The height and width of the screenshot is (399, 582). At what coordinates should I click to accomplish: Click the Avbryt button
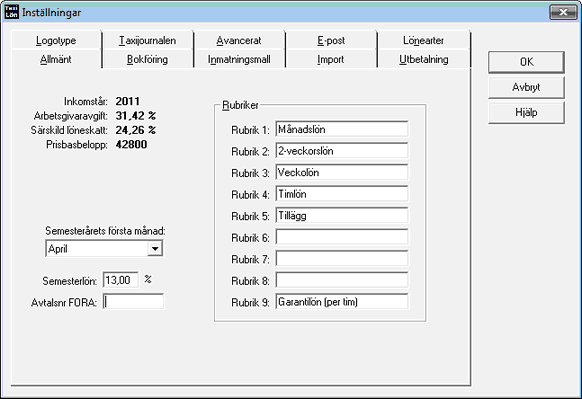click(526, 87)
